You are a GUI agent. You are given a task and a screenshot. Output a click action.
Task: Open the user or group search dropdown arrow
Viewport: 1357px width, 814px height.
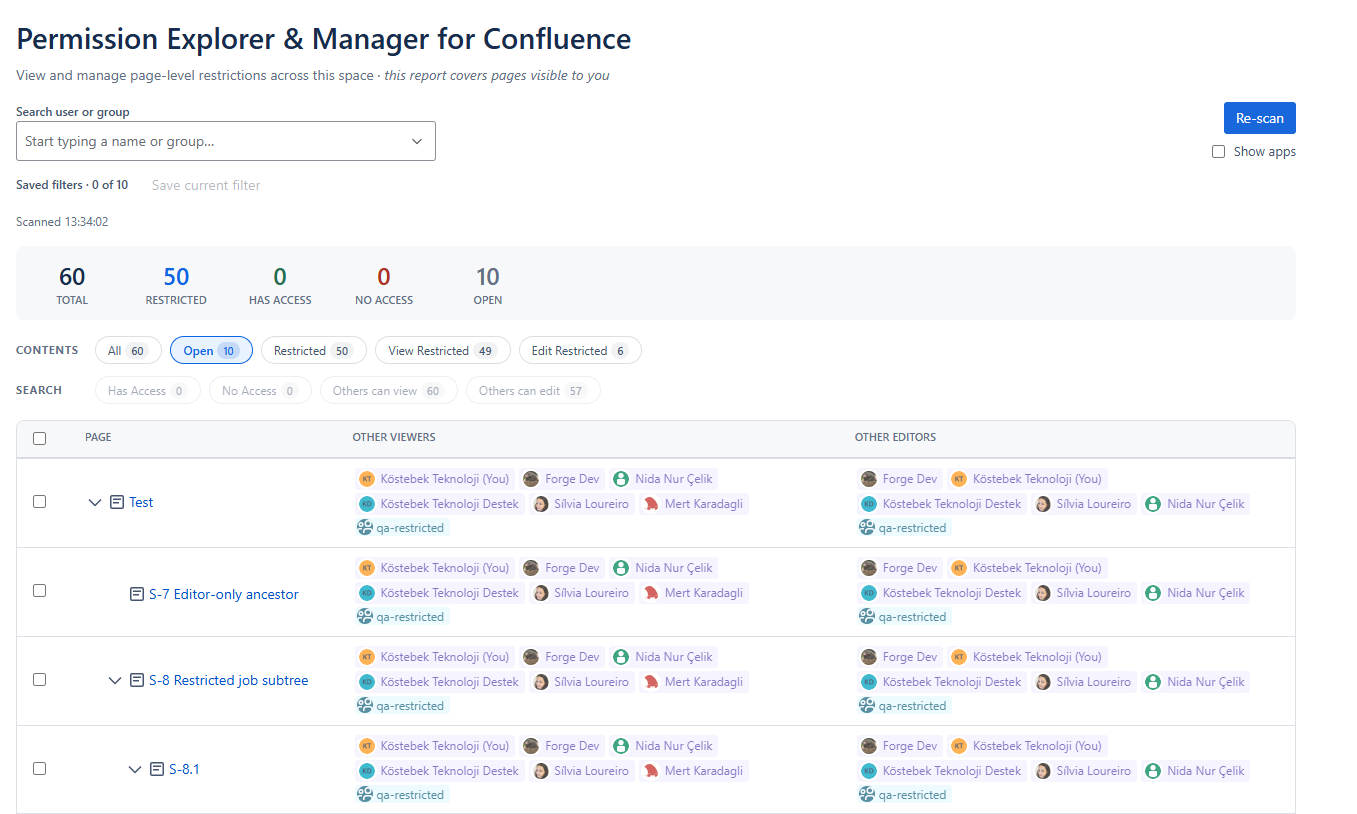pos(417,141)
